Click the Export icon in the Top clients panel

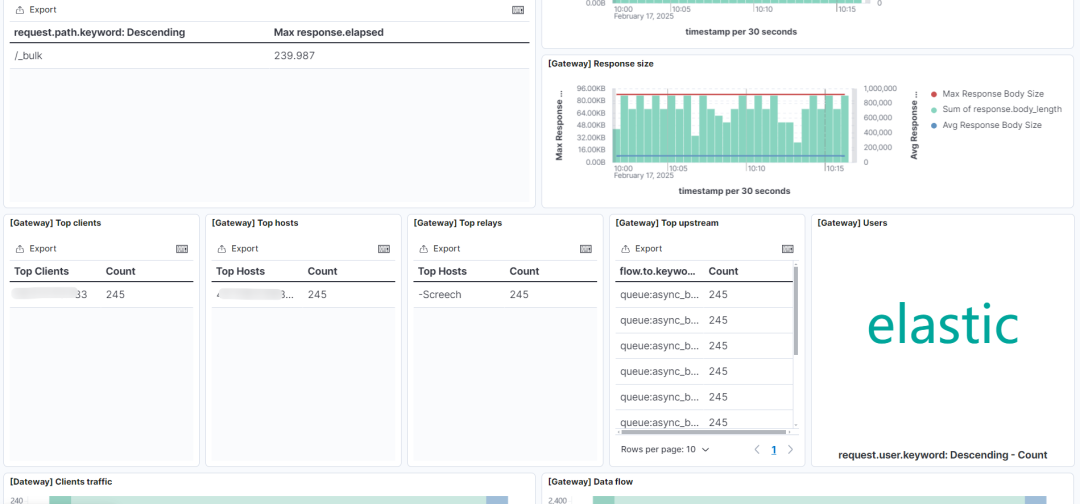(x=20, y=249)
